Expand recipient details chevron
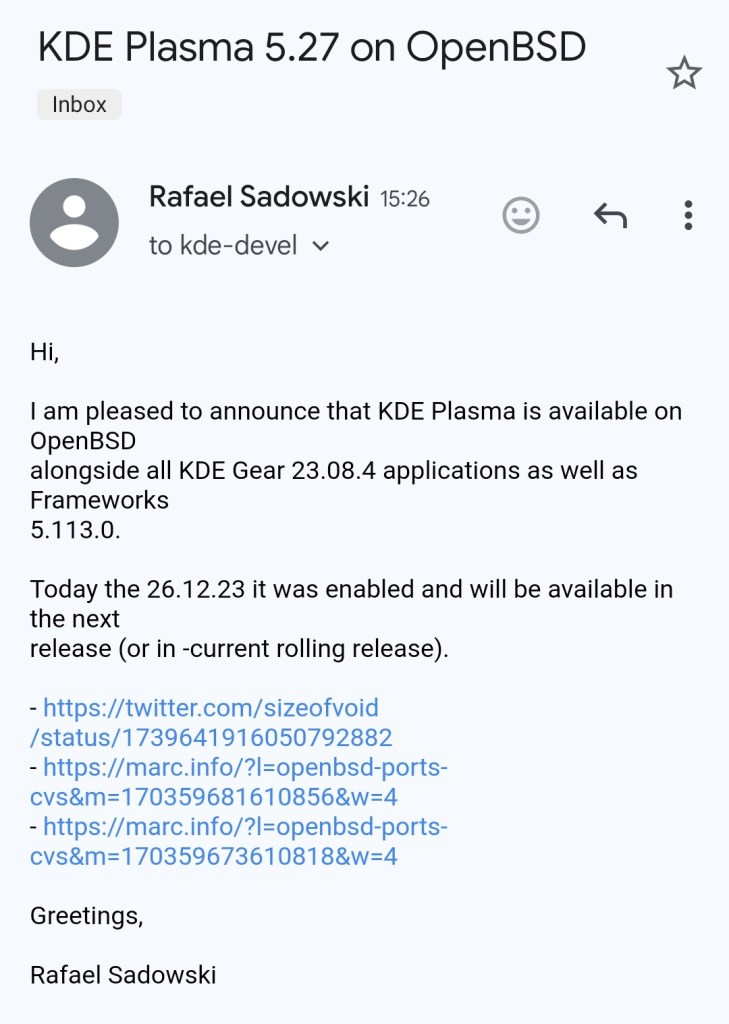The image size is (729, 1024). 321,246
